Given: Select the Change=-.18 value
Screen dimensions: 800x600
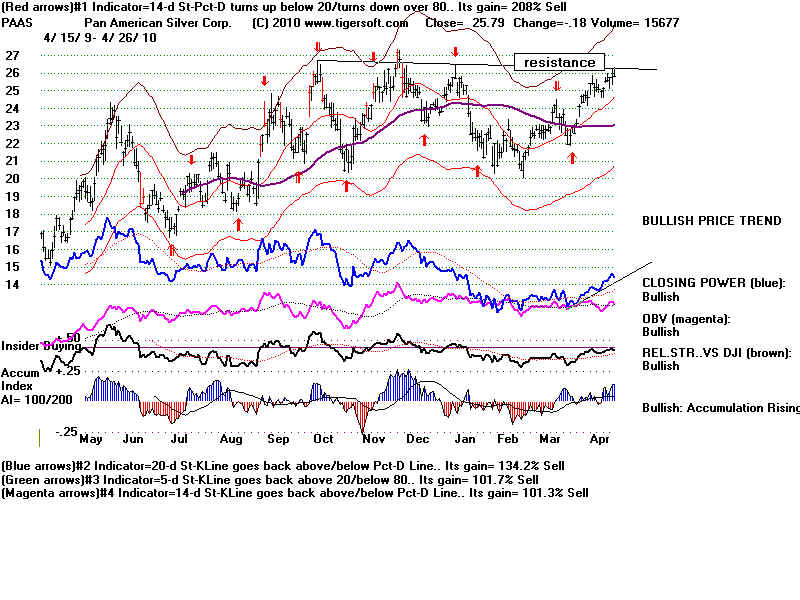Looking at the screenshot, I should click(x=550, y=23).
